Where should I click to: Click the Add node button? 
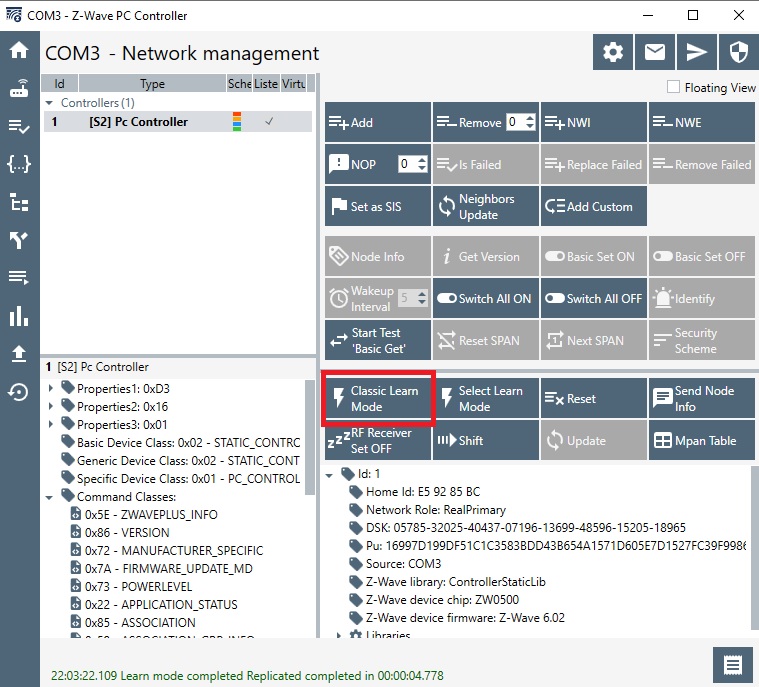(378, 122)
